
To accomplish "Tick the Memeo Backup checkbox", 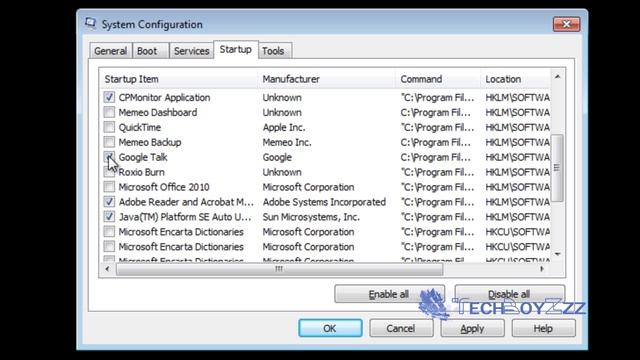I will pyautogui.click(x=109, y=142).
